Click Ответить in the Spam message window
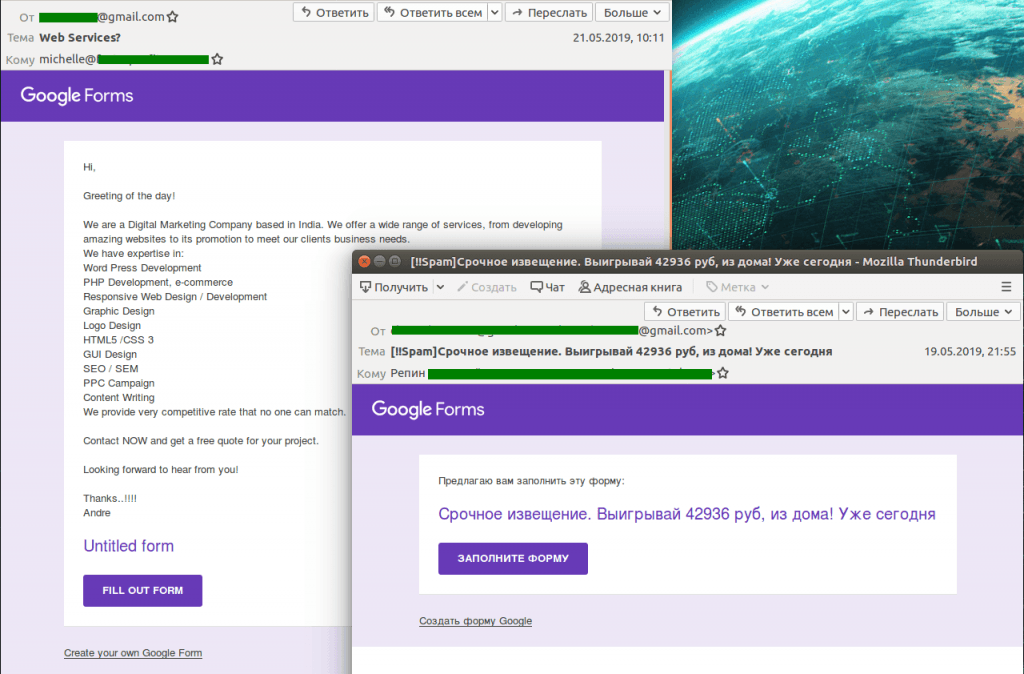1024x674 pixels. (684, 312)
